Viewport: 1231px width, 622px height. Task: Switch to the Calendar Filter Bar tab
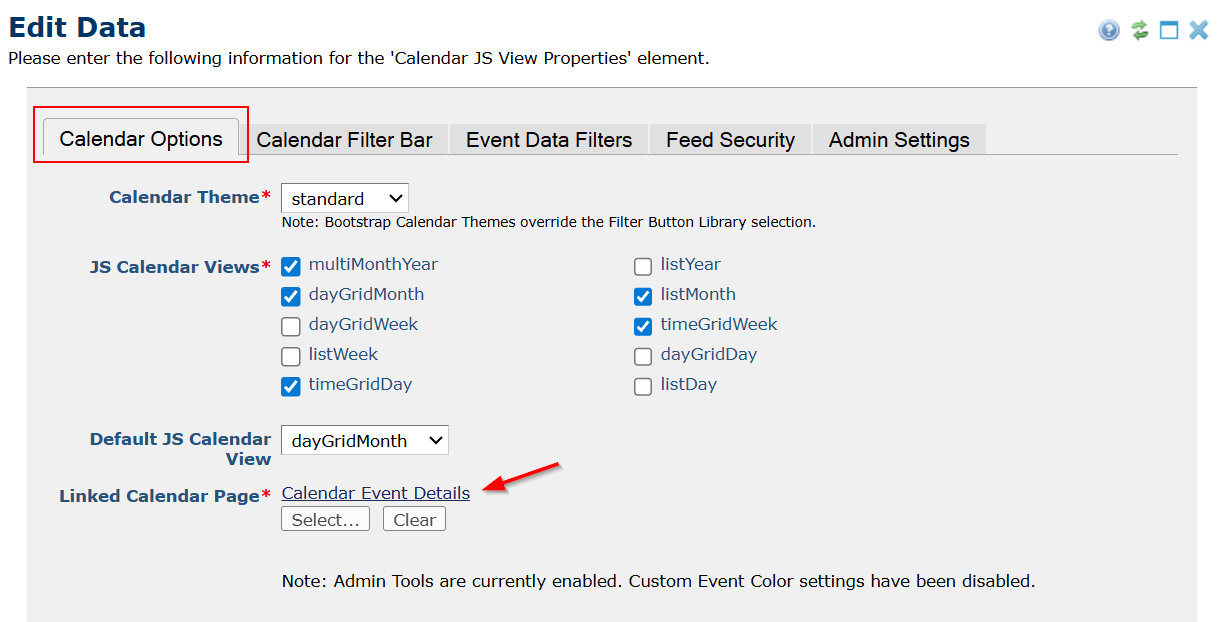pos(344,140)
